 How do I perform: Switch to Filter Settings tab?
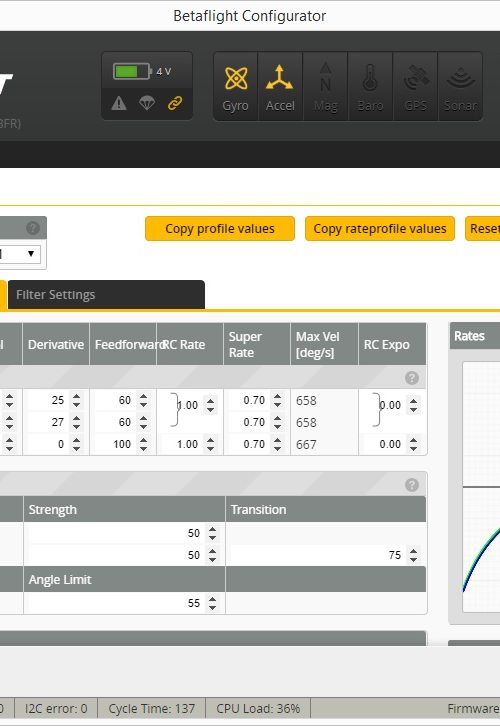click(106, 294)
